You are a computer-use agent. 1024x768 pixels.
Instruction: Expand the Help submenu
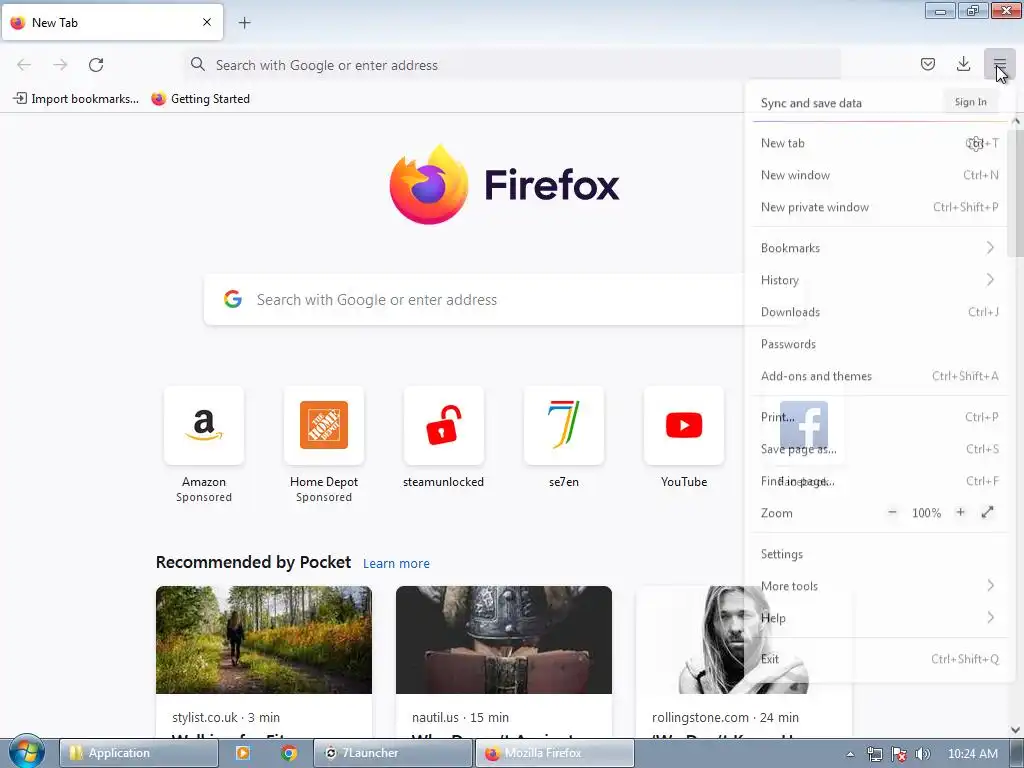click(879, 618)
